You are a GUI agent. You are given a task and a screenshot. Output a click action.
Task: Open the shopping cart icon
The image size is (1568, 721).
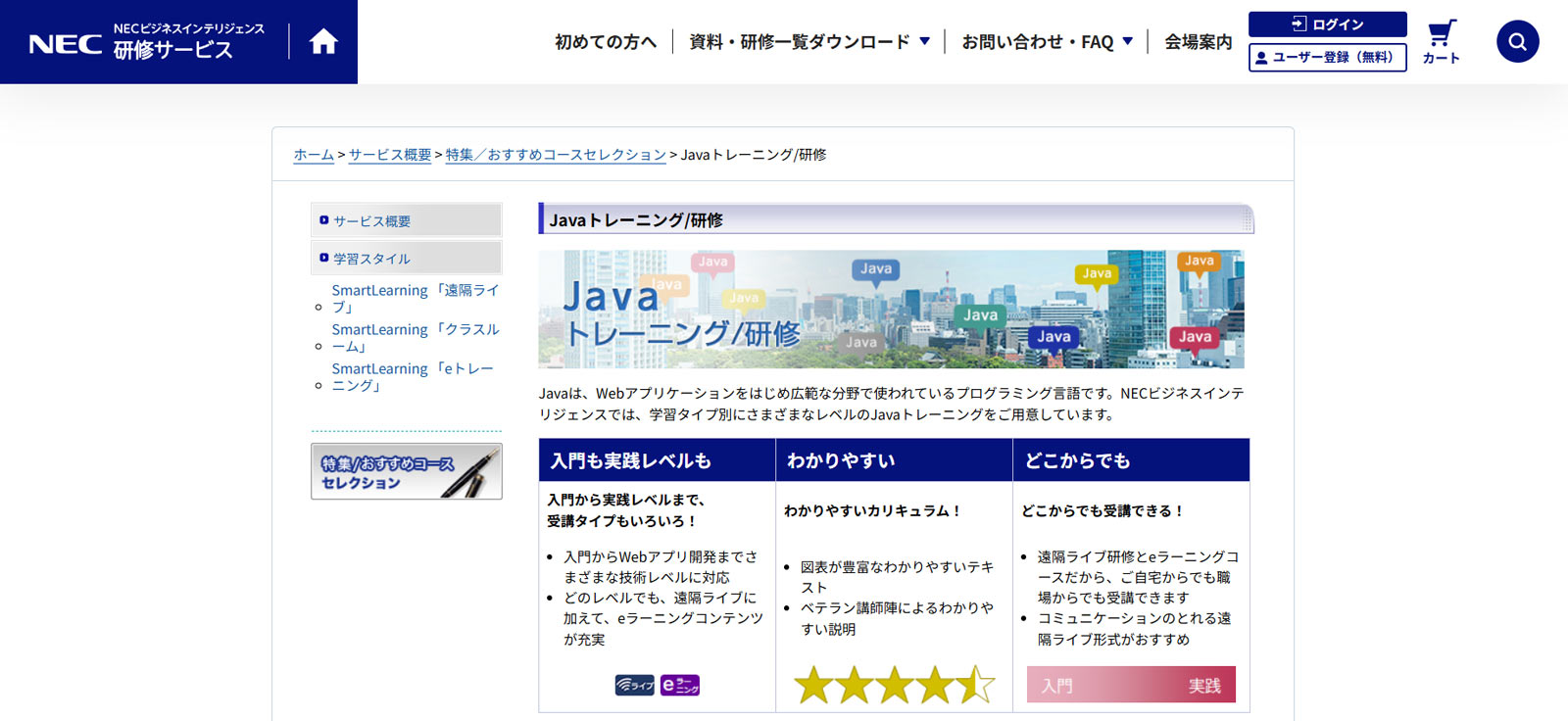(1441, 42)
